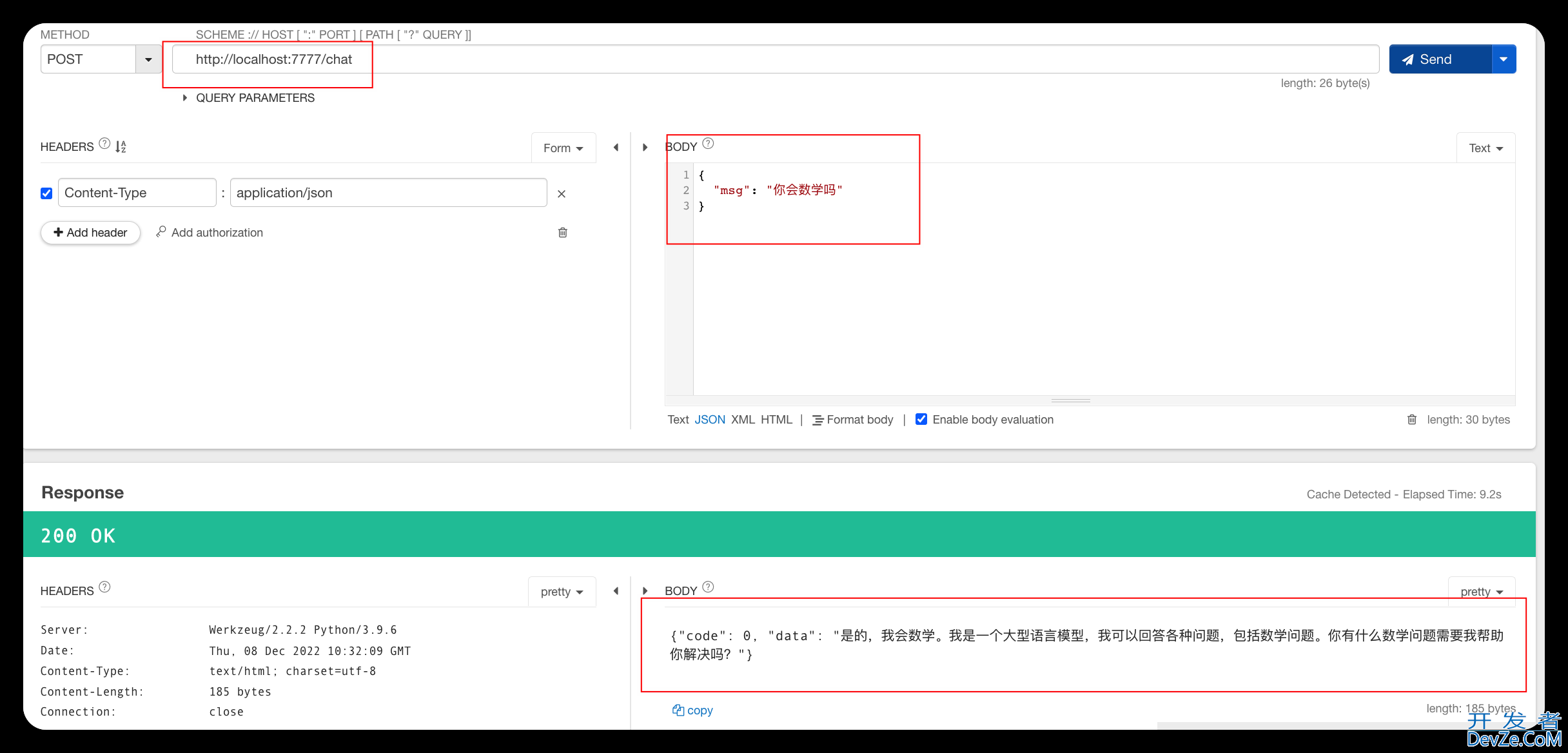1568x753 pixels.
Task: Click the request URL input field
Action: pyautogui.click(x=776, y=59)
